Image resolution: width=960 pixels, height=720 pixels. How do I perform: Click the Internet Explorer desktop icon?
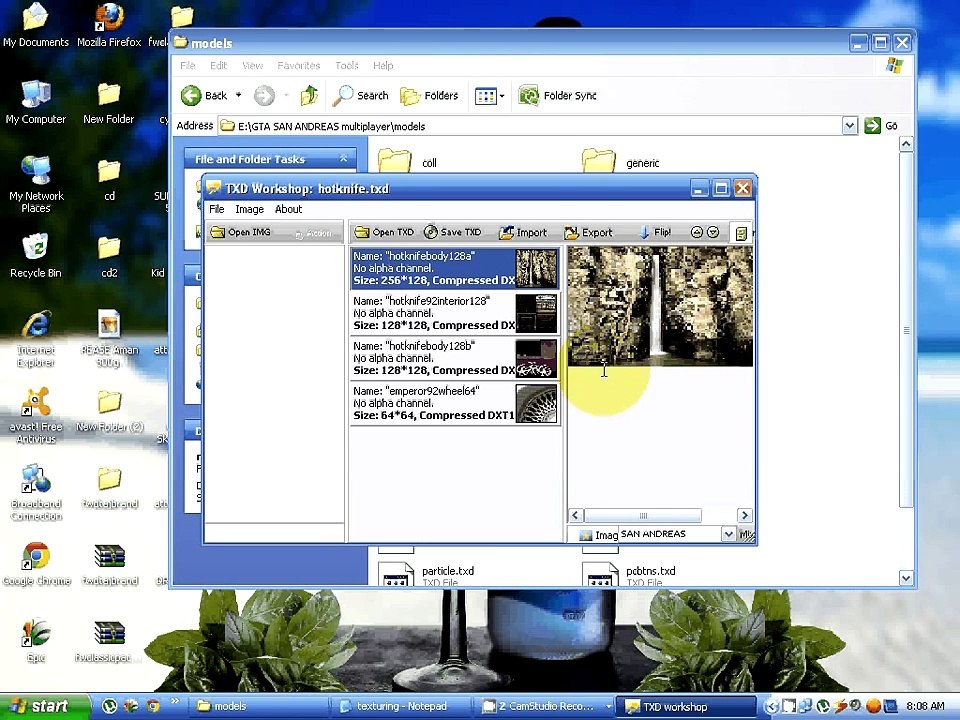pyautogui.click(x=36, y=339)
